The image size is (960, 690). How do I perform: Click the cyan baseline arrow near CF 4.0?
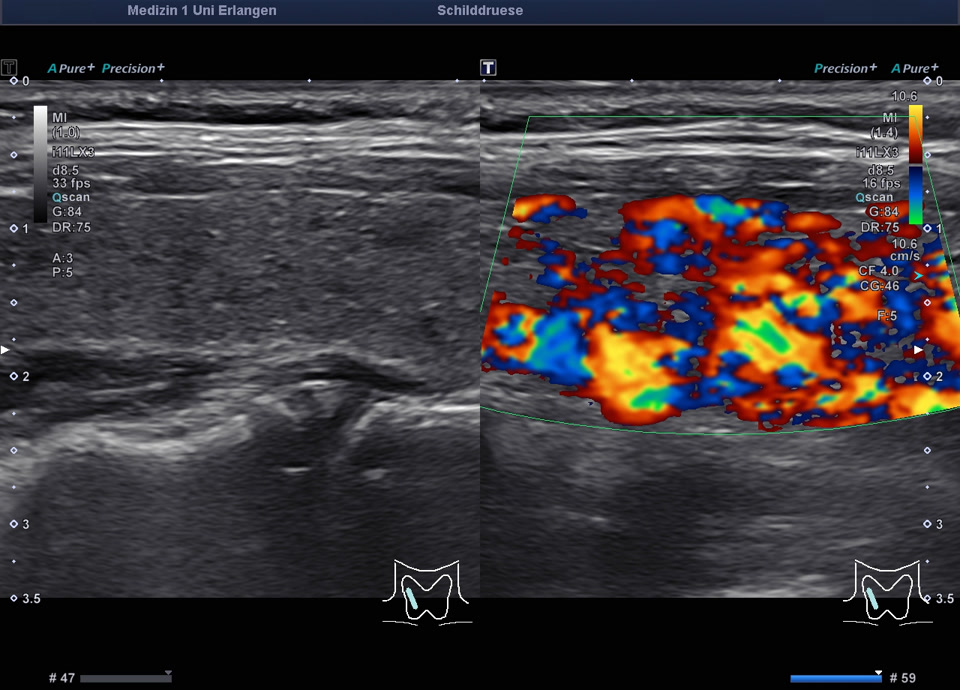pyautogui.click(x=917, y=274)
